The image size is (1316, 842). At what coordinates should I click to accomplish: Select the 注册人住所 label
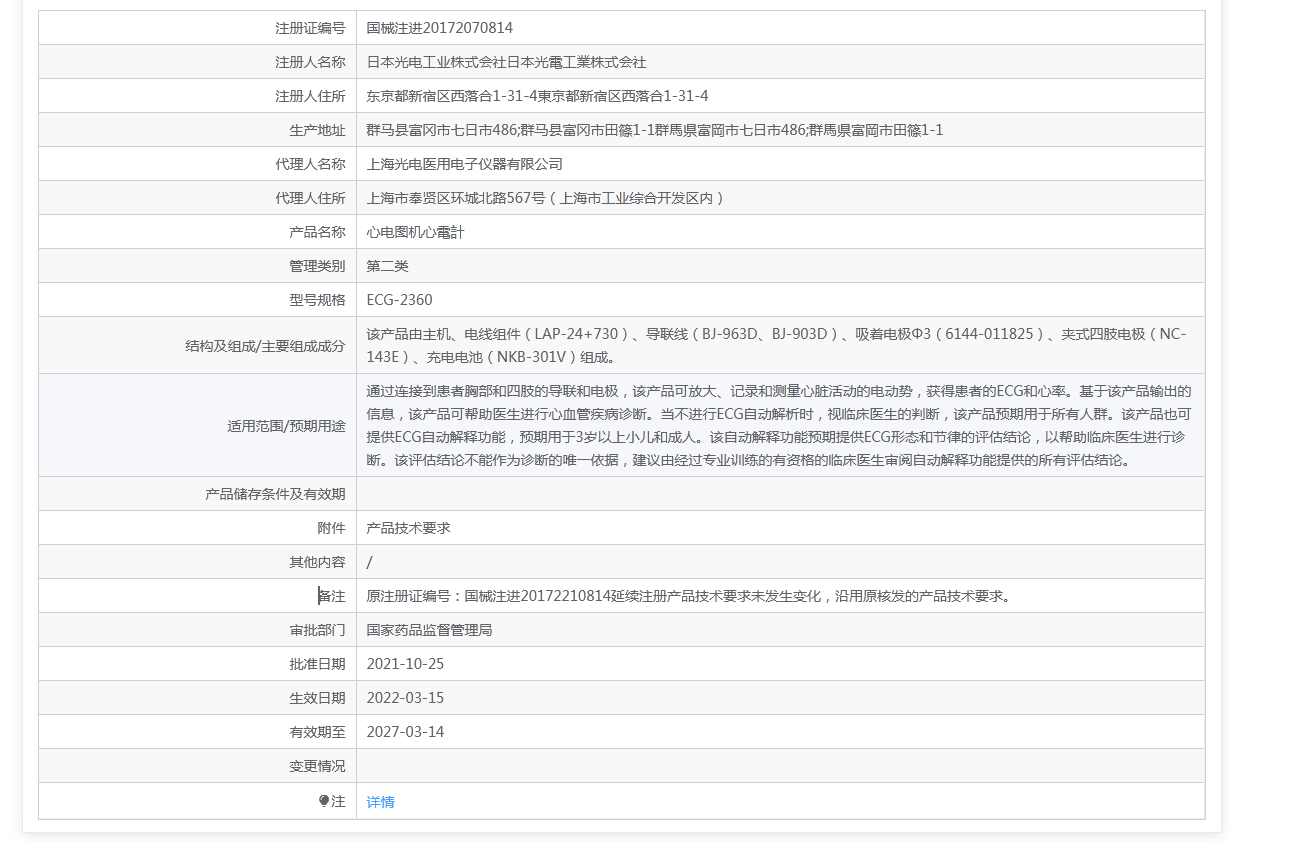coord(310,96)
